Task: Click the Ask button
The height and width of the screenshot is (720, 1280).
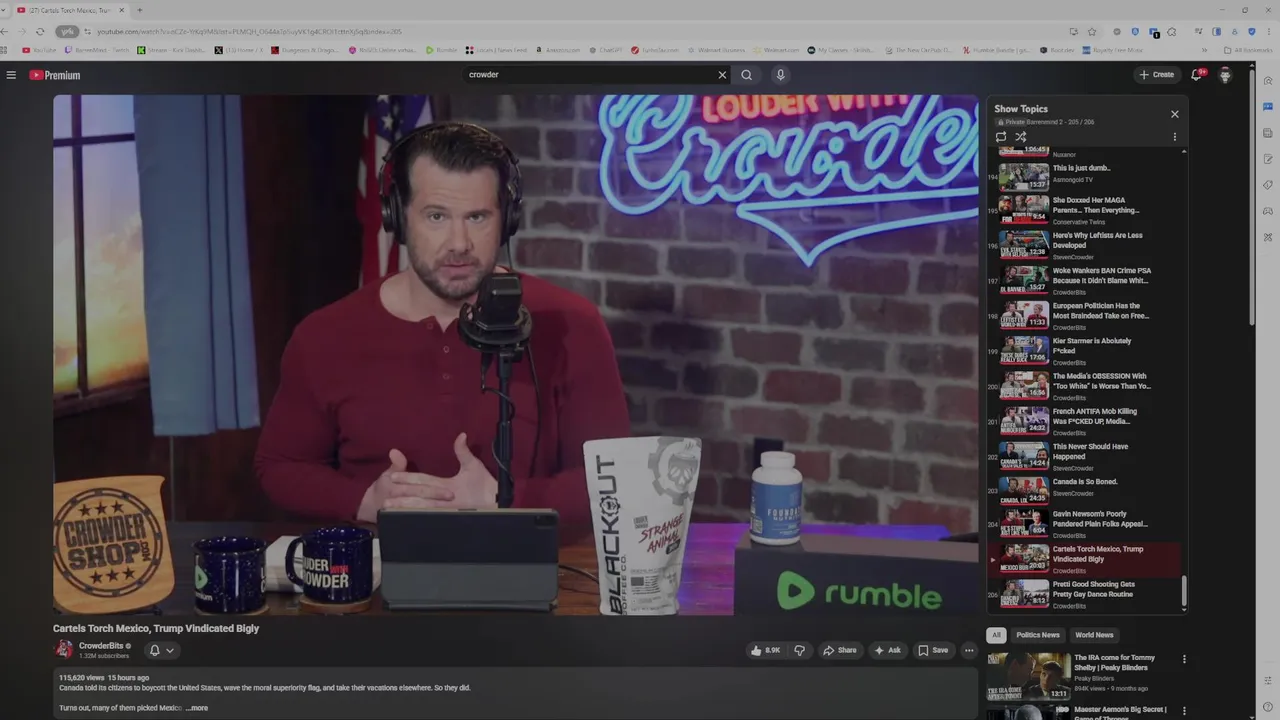Action: [x=887, y=650]
